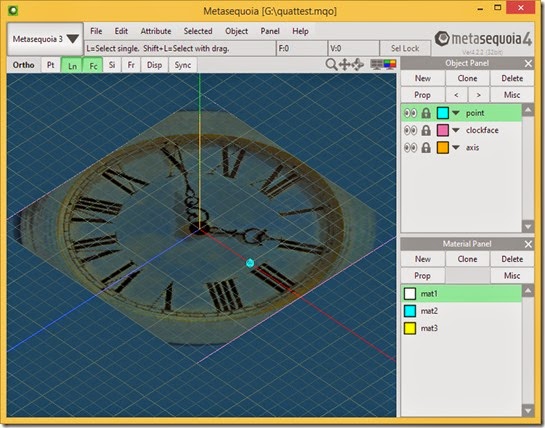The height and width of the screenshot is (428, 545).
Task: Toggle visibility eye of point object
Action: [410, 113]
